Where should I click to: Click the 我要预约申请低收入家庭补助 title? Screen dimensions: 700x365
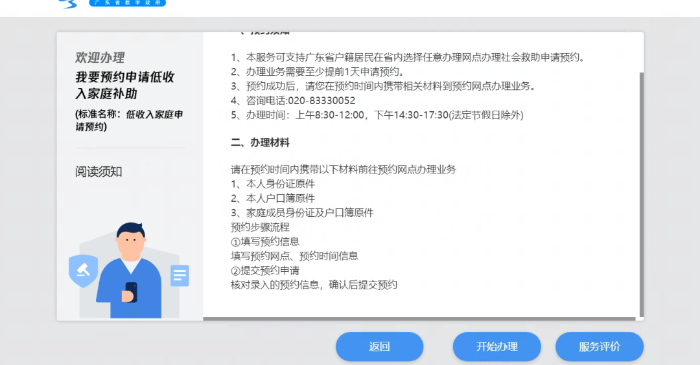[x=125, y=85]
